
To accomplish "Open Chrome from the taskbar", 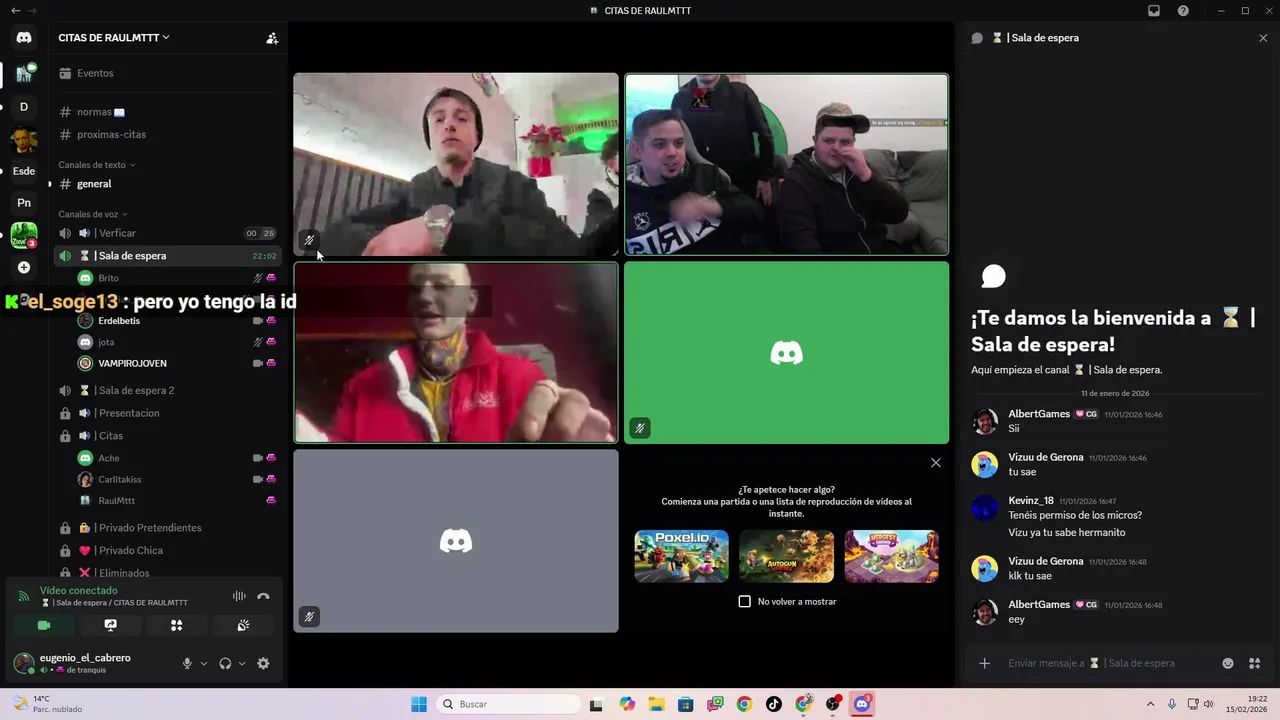I will [744, 704].
